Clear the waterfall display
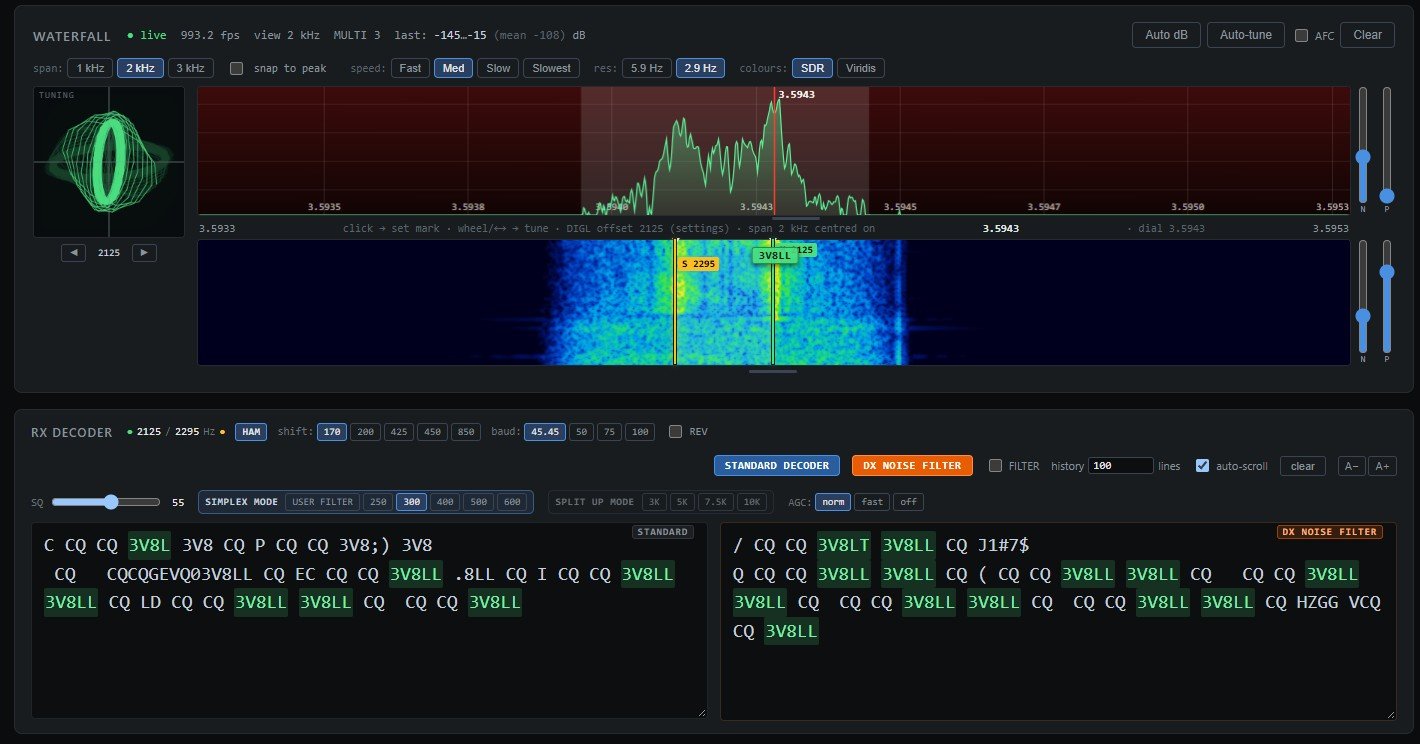The image size is (1420, 744). coord(1367,35)
